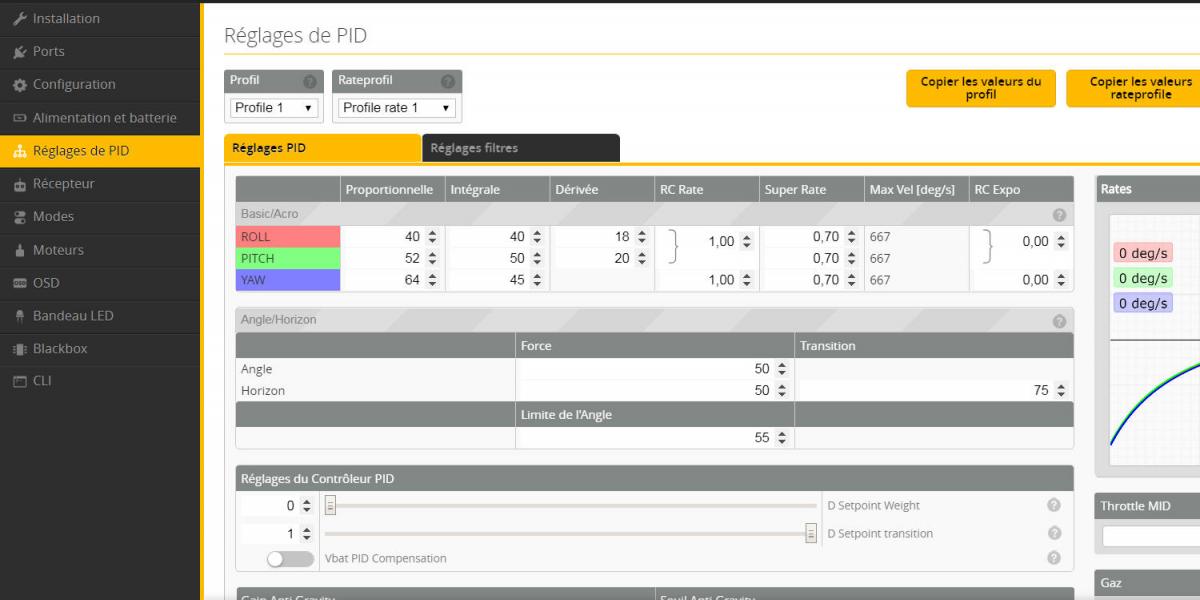The height and width of the screenshot is (600, 1200).
Task: Switch to the Réglages filtres tab
Action: 521,148
